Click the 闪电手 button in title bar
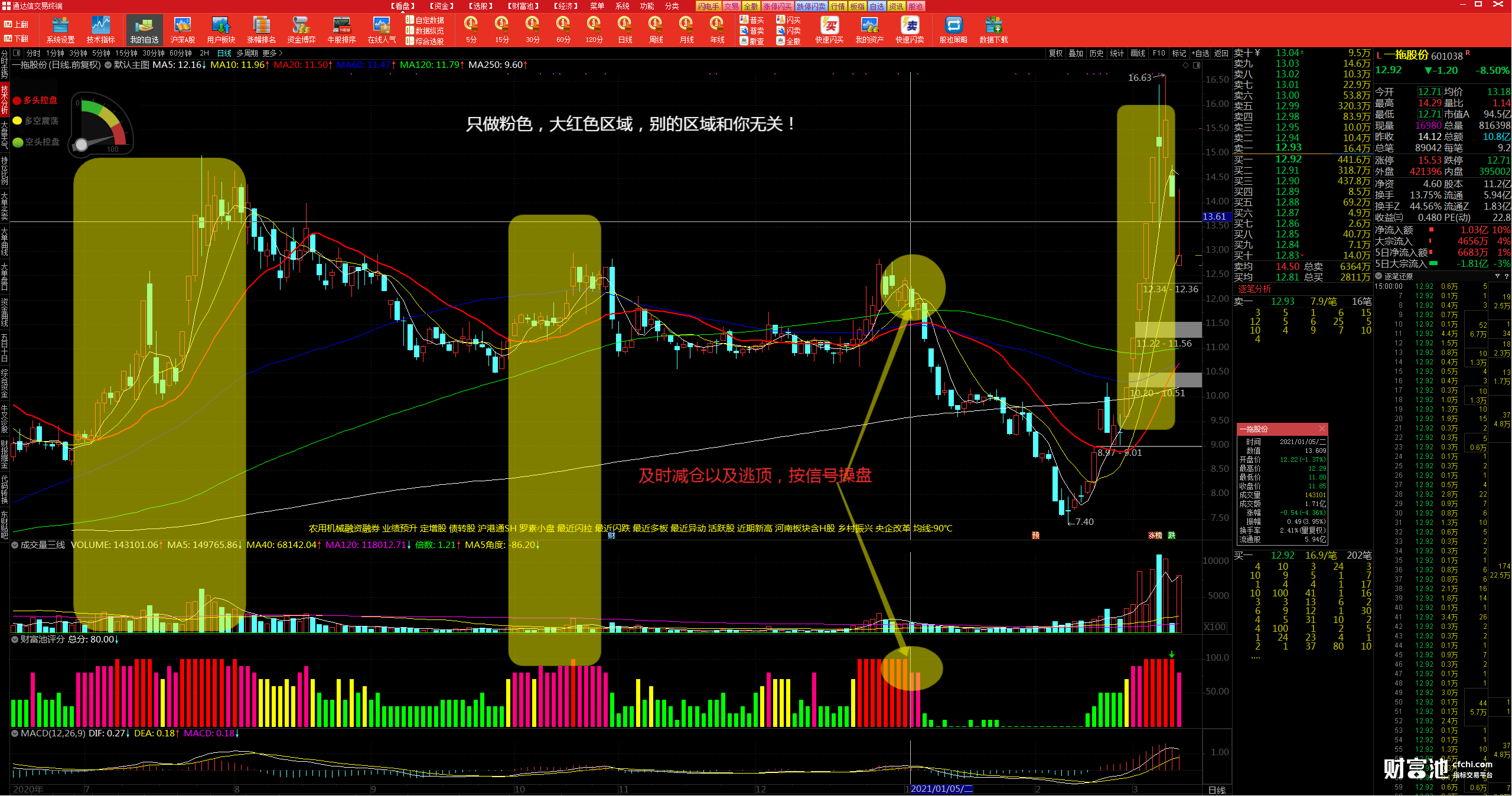Screen dimensions: 1512x796 (x=708, y=6)
